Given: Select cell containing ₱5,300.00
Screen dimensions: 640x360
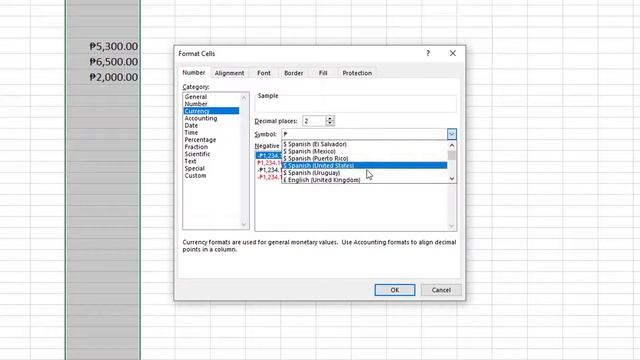Looking at the screenshot, I should click(x=103, y=46).
